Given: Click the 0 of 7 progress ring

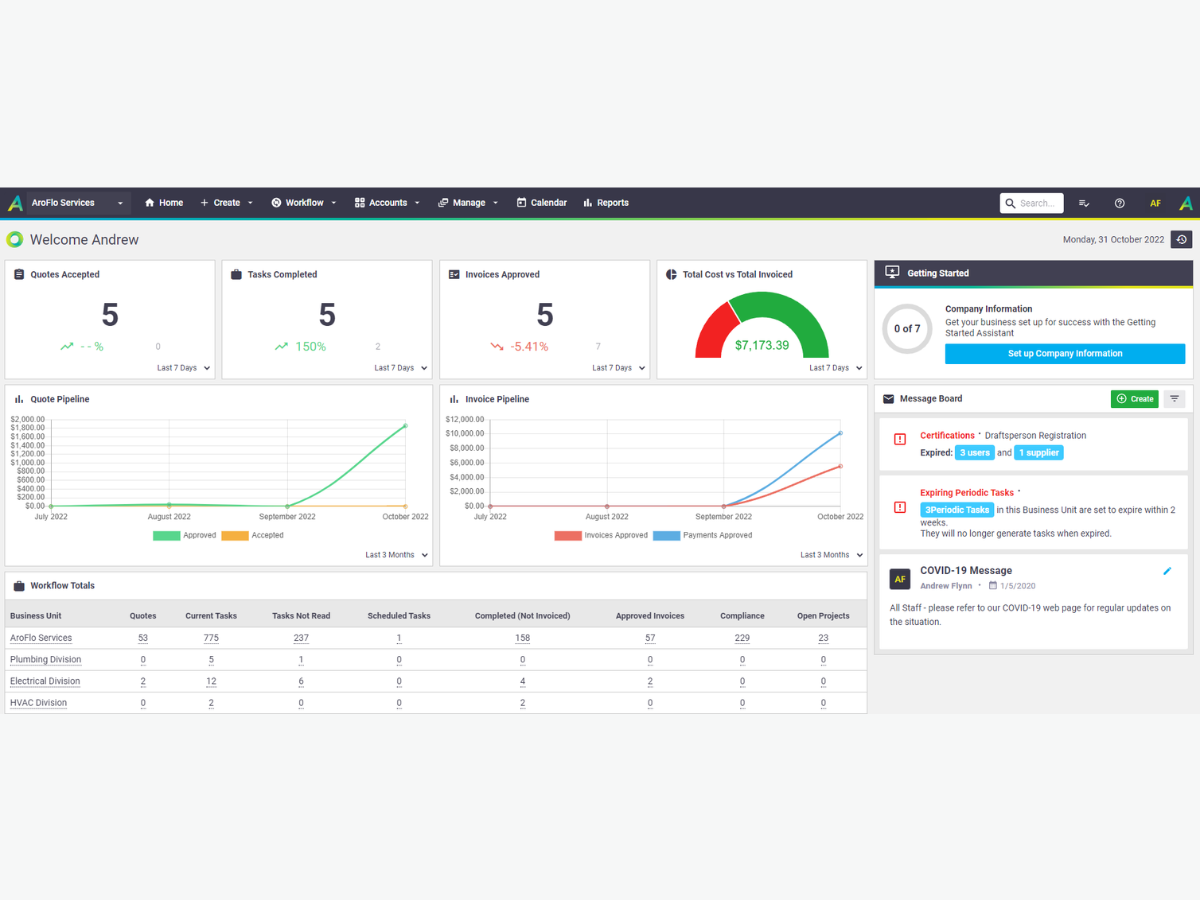Looking at the screenshot, I should pos(907,328).
